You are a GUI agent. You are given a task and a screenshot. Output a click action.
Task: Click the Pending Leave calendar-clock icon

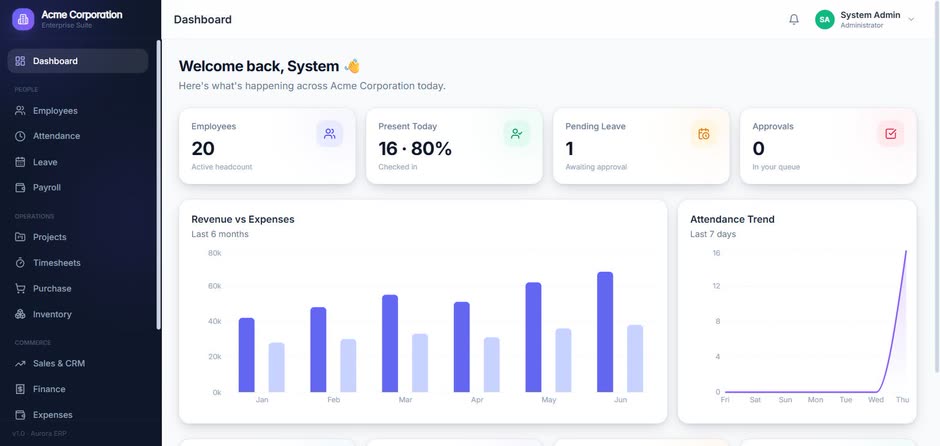[x=704, y=134]
